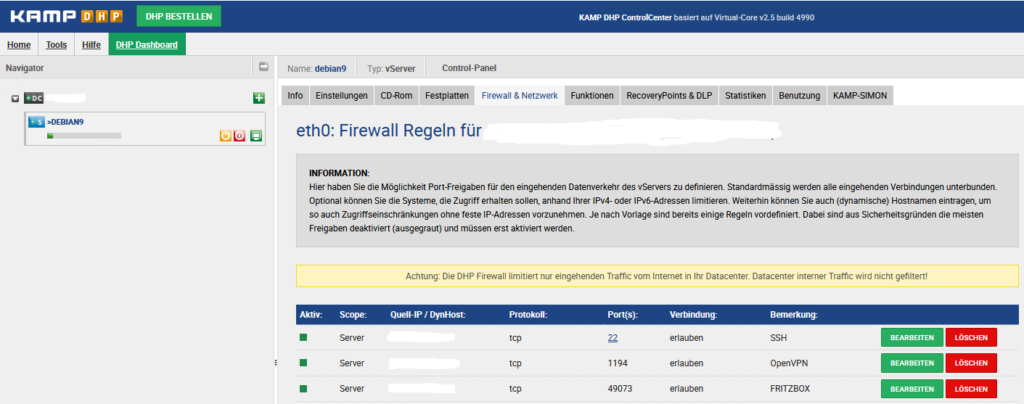The height and width of the screenshot is (404, 1024).
Task: Click the port 22 link
Action: pyautogui.click(x=613, y=338)
